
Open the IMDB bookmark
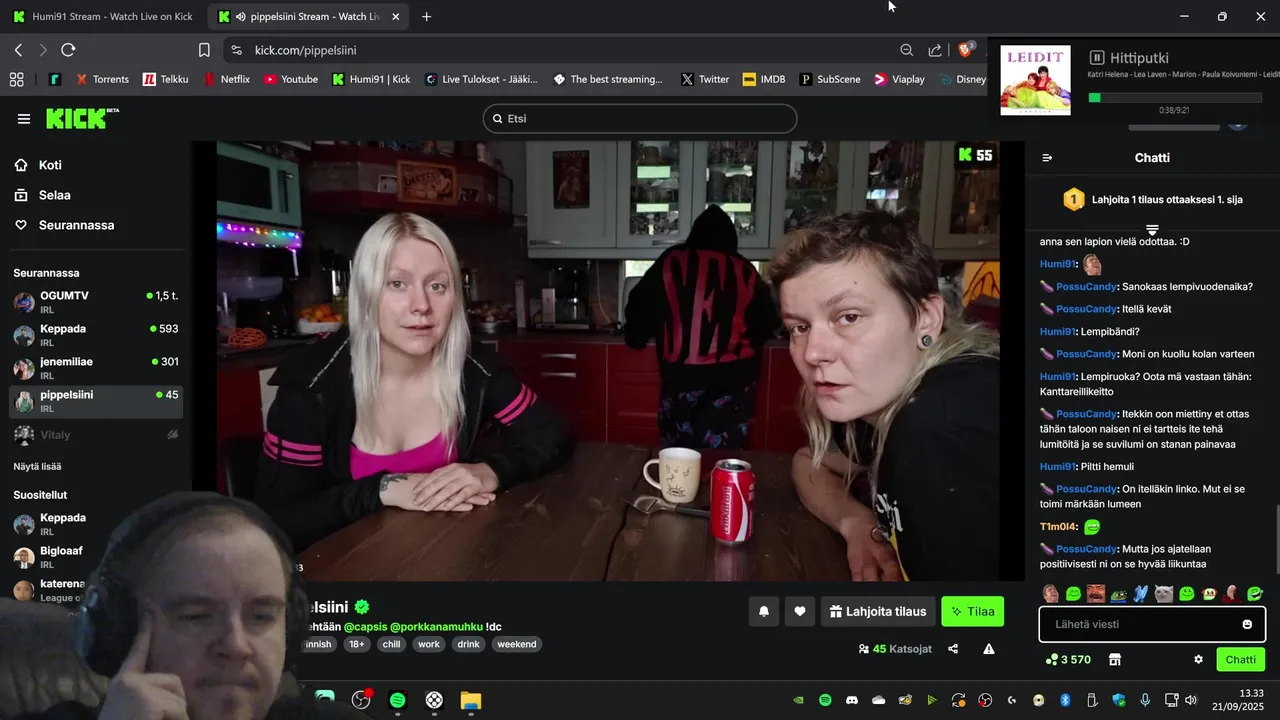[764, 79]
